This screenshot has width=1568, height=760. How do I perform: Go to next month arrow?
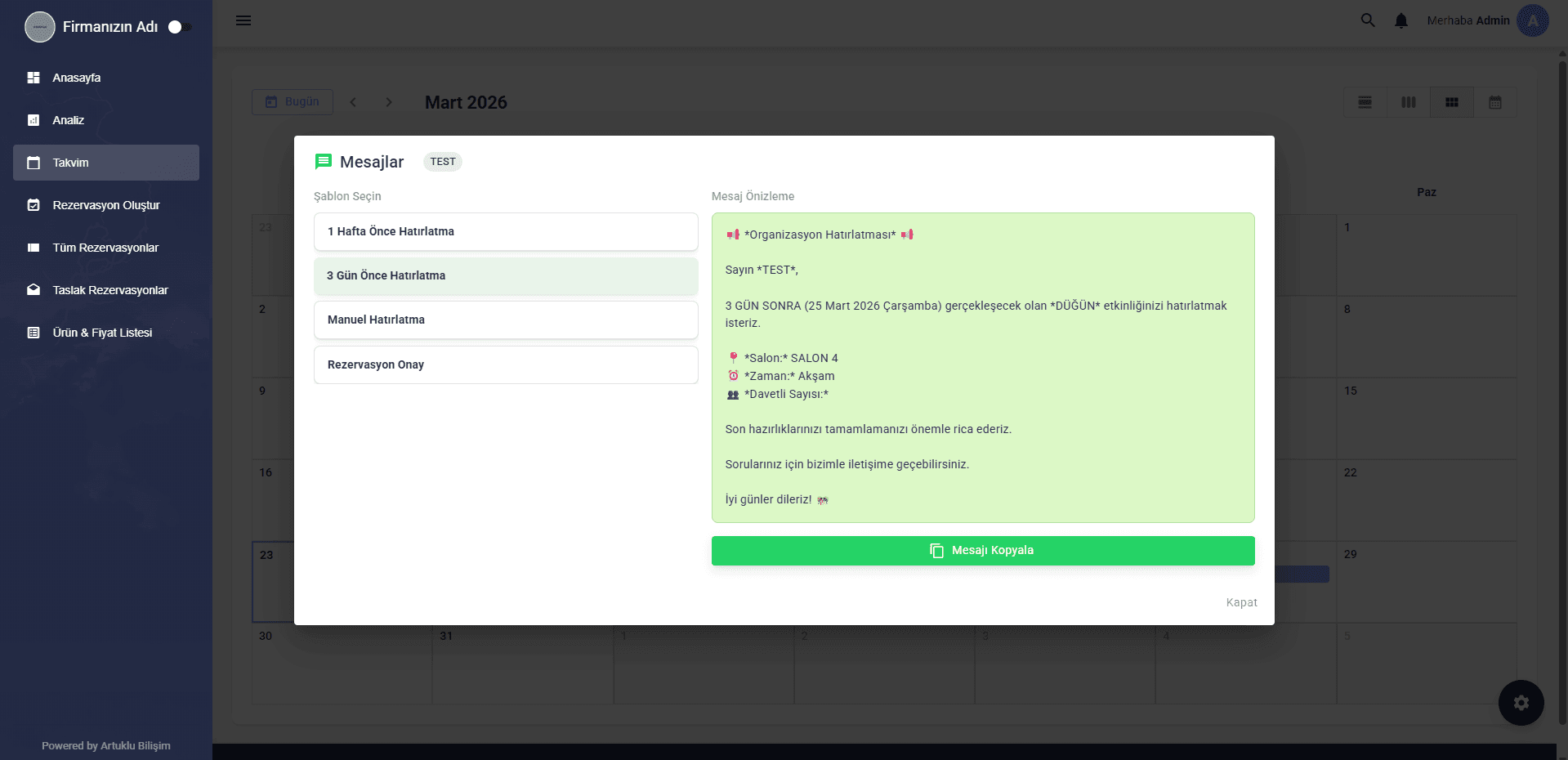(x=389, y=102)
